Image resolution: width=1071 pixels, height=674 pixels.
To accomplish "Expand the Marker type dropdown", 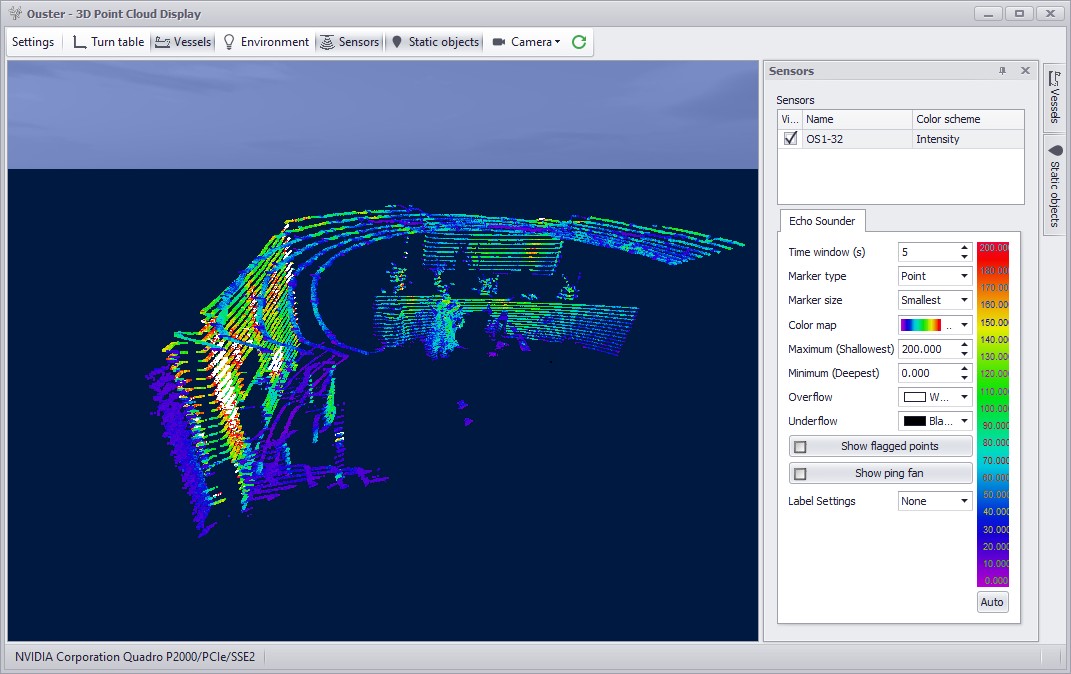I will 935,276.
